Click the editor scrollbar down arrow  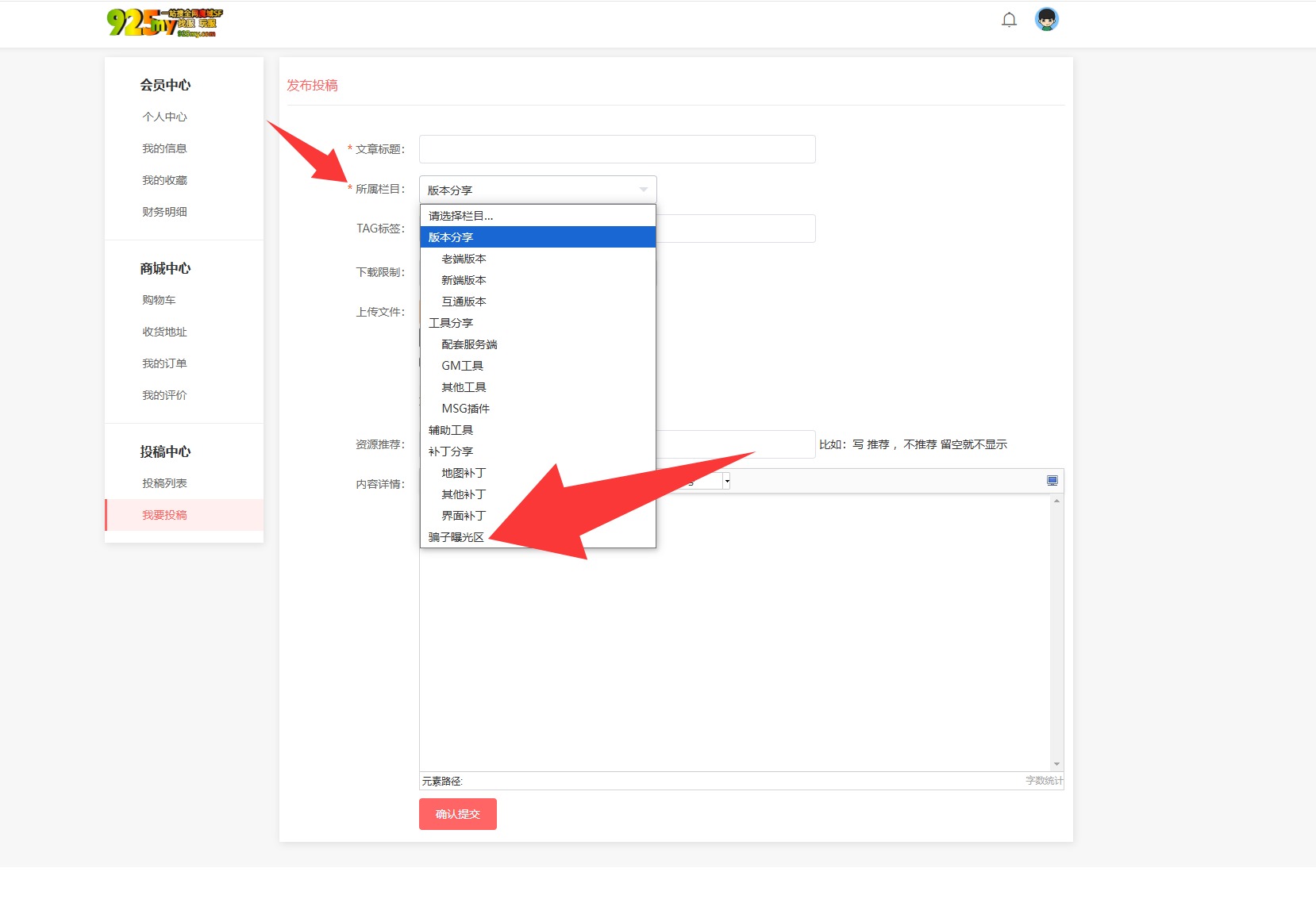tap(1056, 764)
